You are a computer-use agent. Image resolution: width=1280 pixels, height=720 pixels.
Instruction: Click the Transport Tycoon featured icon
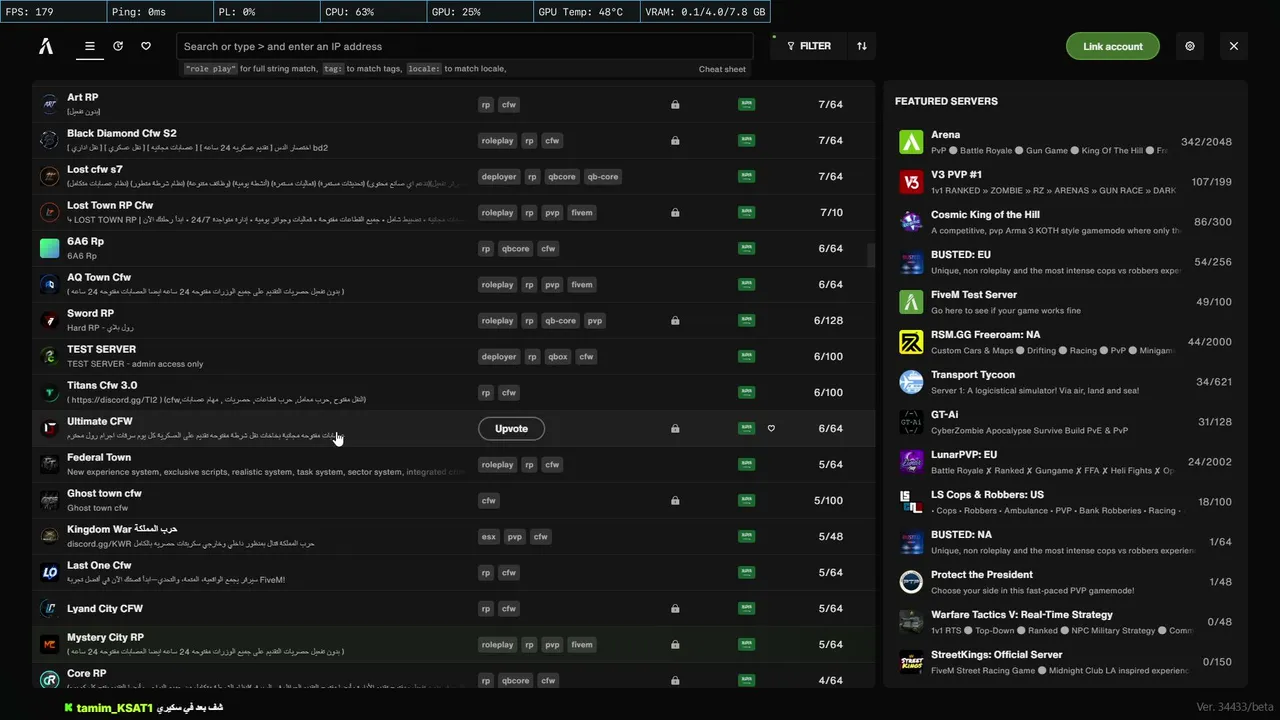[x=911, y=382]
